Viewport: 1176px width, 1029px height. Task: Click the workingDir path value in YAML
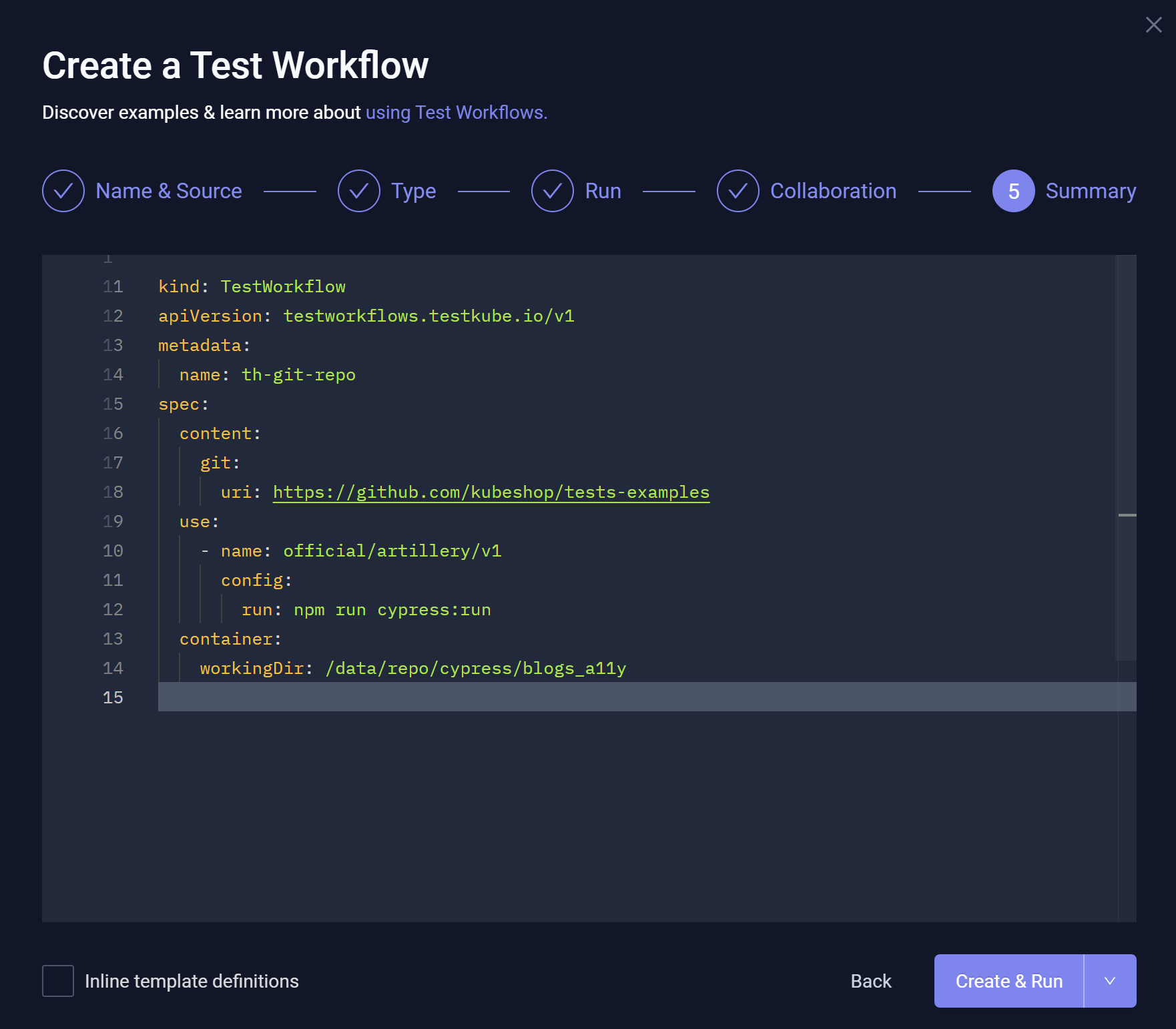(x=475, y=669)
